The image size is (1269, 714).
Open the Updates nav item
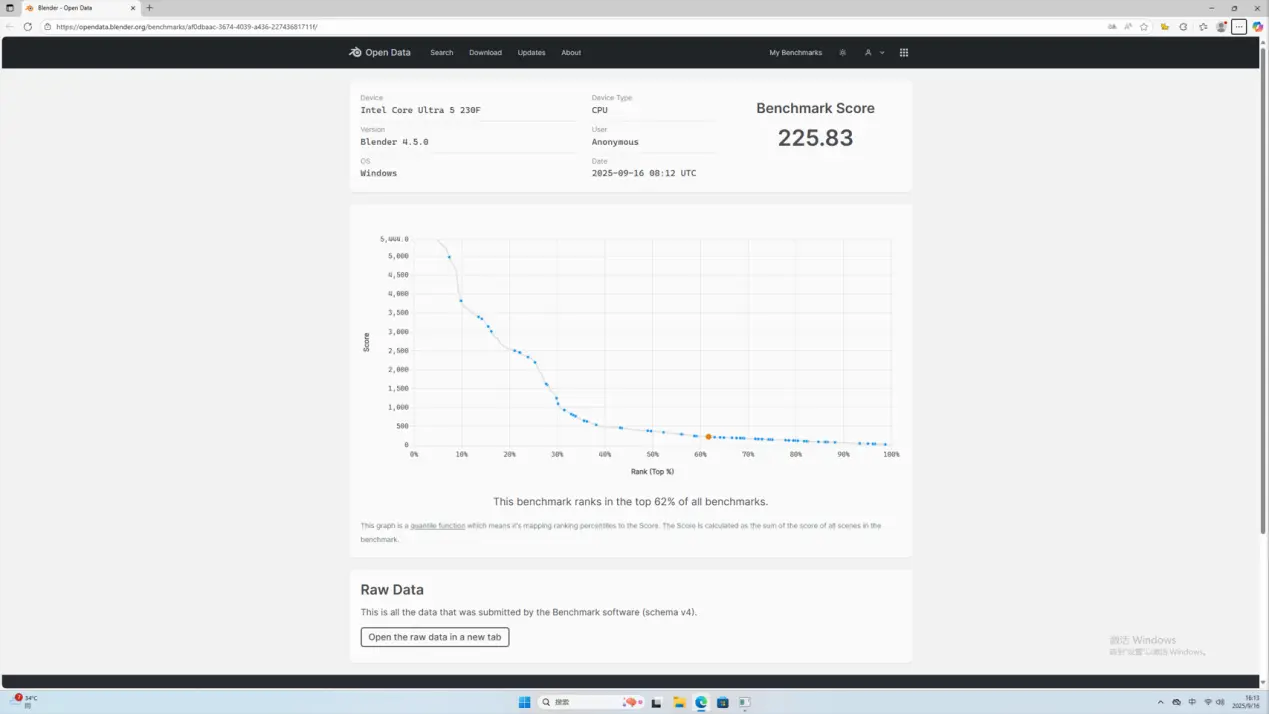531,52
